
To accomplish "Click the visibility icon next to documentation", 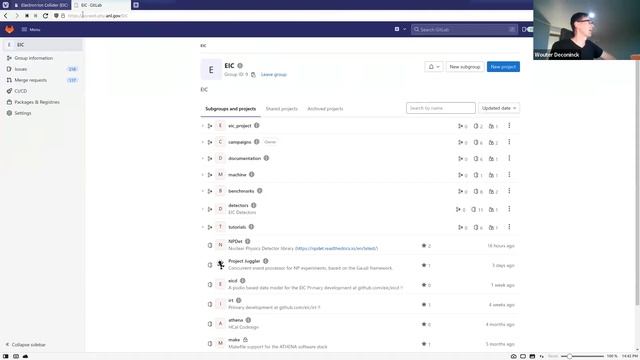I will click(x=266, y=158).
